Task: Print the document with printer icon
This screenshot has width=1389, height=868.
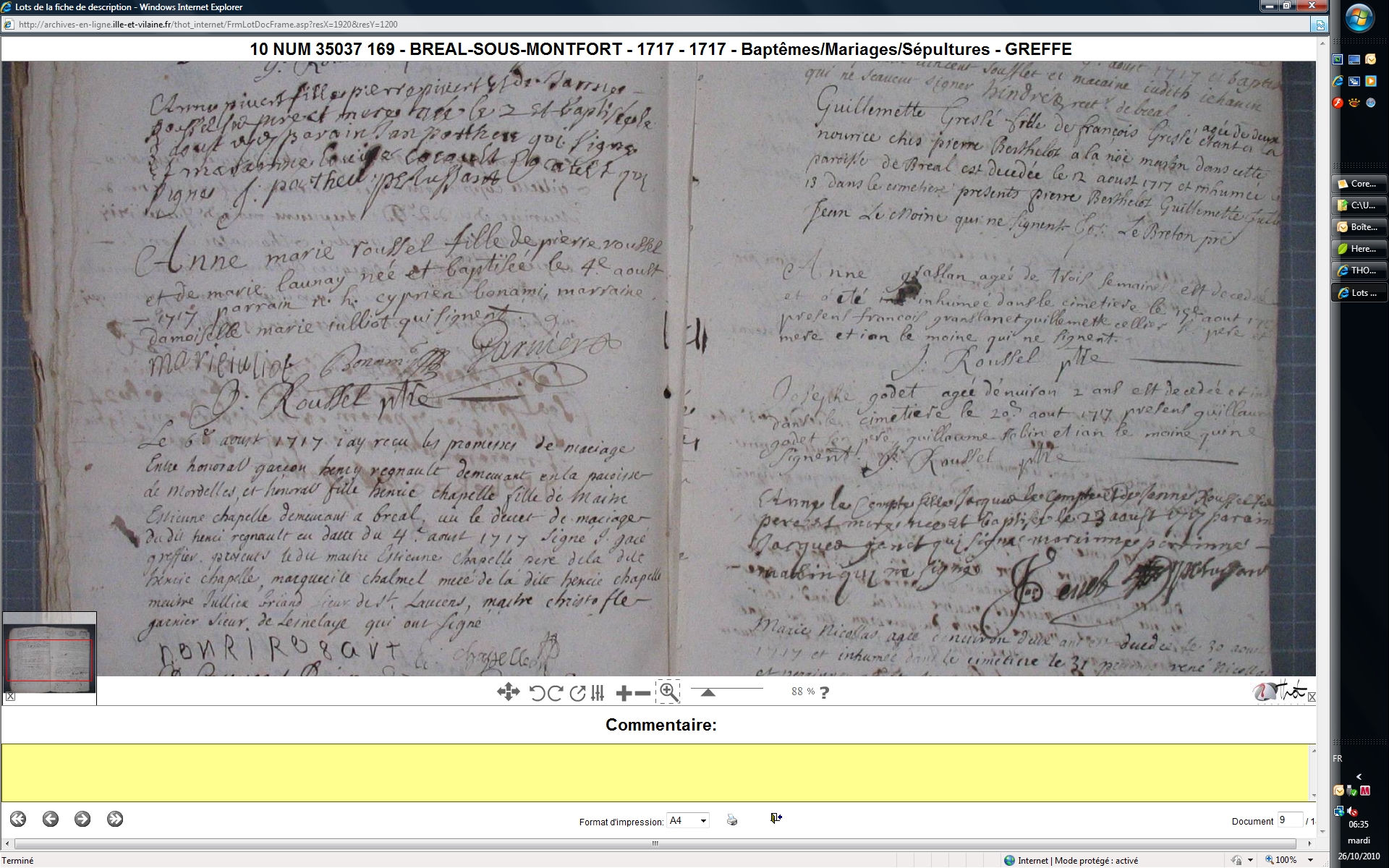Action: coord(732,820)
